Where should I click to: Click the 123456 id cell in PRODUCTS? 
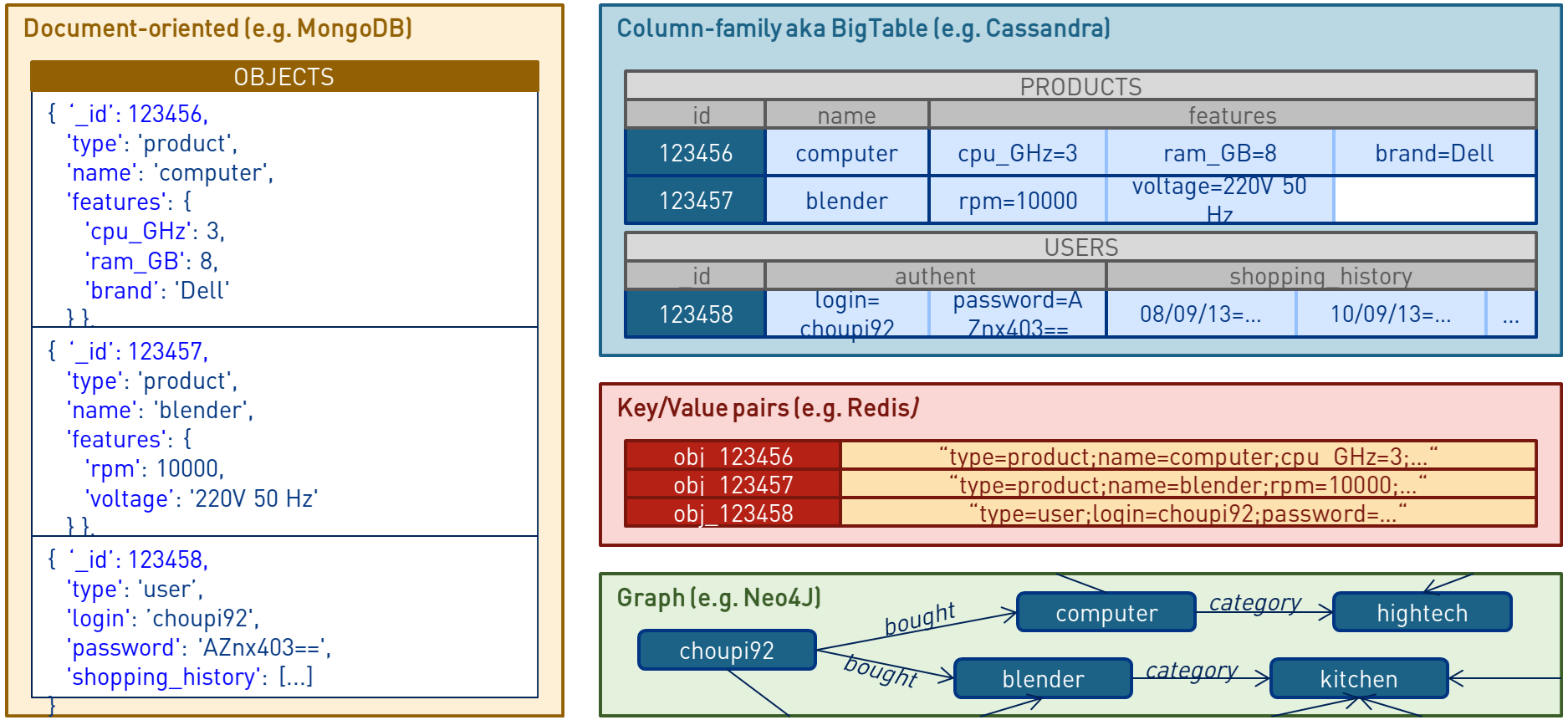(695, 153)
